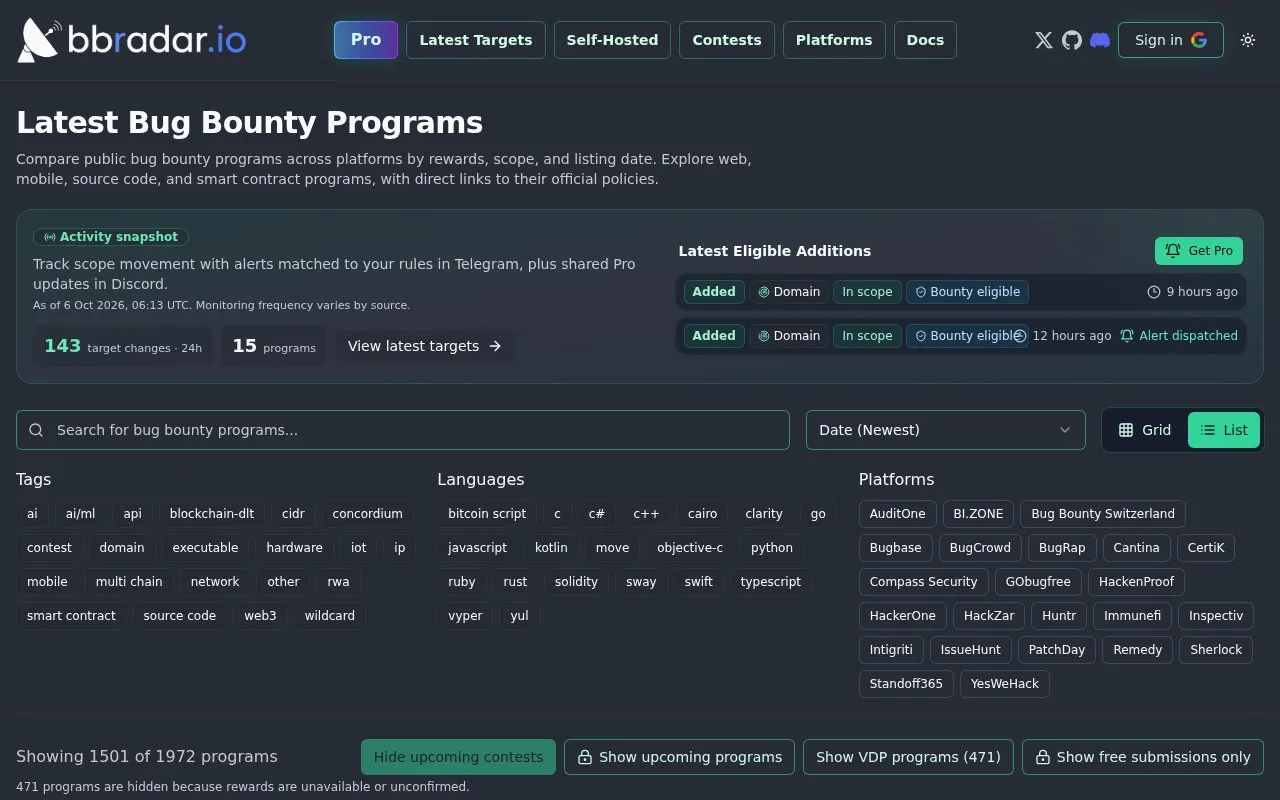1280x800 pixels.
Task: Switch to Grid view
Action: pos(1145,430)
